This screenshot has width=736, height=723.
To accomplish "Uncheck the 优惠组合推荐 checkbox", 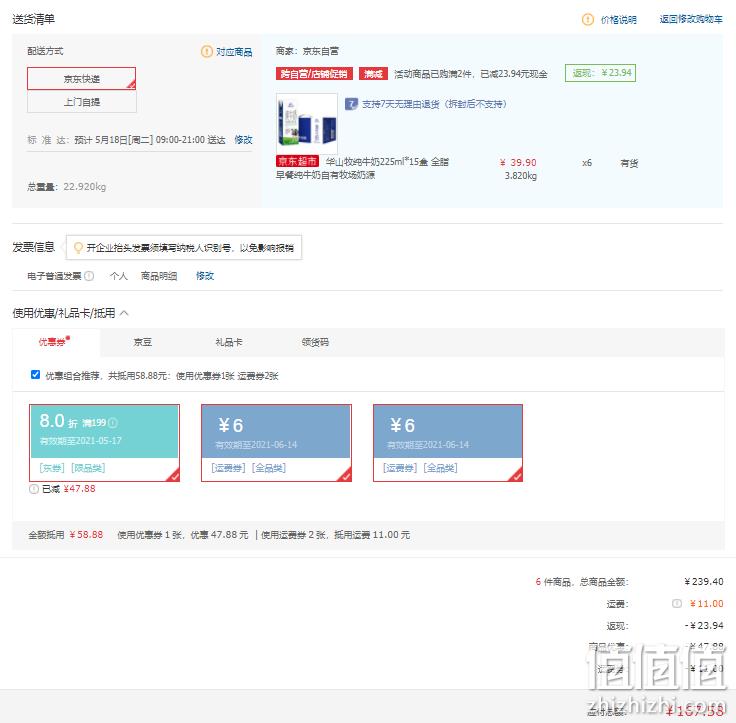I will (35, 375).
